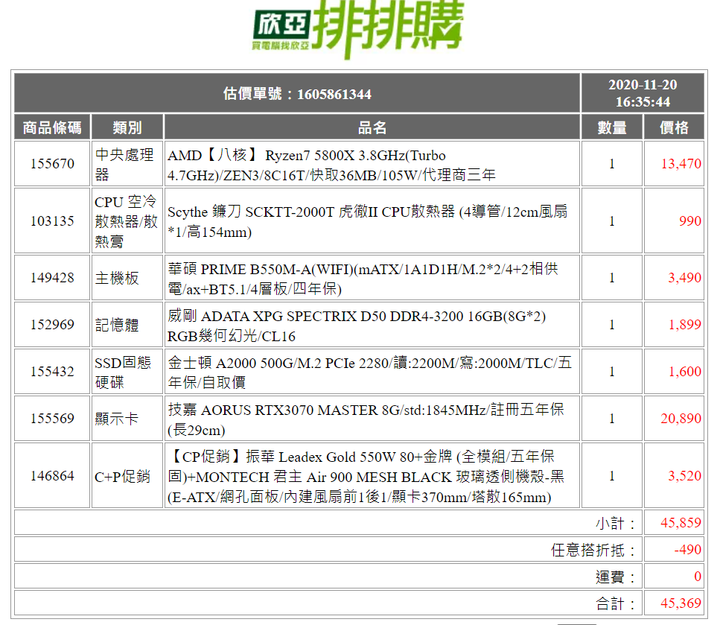Viewport: 720px width, 625px height.
Task: Select barcode 155670
Action: pos(52,164)
